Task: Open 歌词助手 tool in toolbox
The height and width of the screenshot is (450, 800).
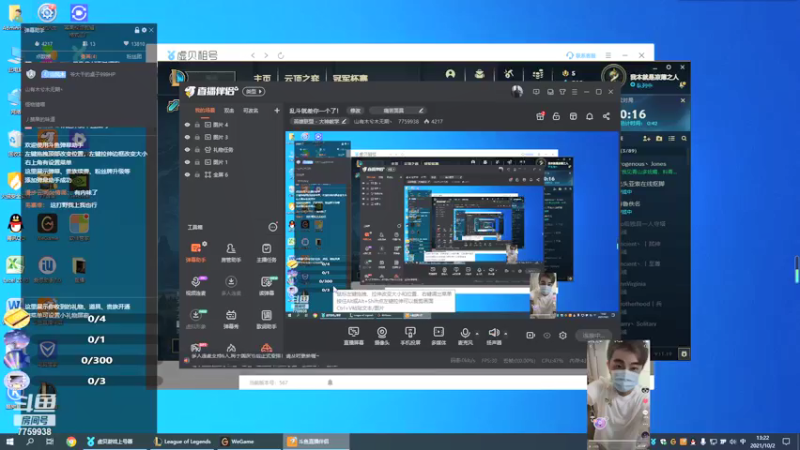Action: point(266,319)
